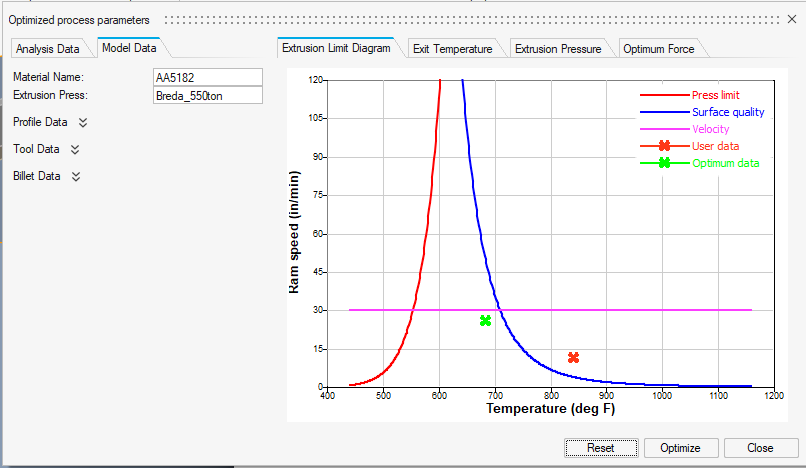Click the green Optimum data marker on chart
This screenshot has height=468, width=806.
click(x=485, y=321)
